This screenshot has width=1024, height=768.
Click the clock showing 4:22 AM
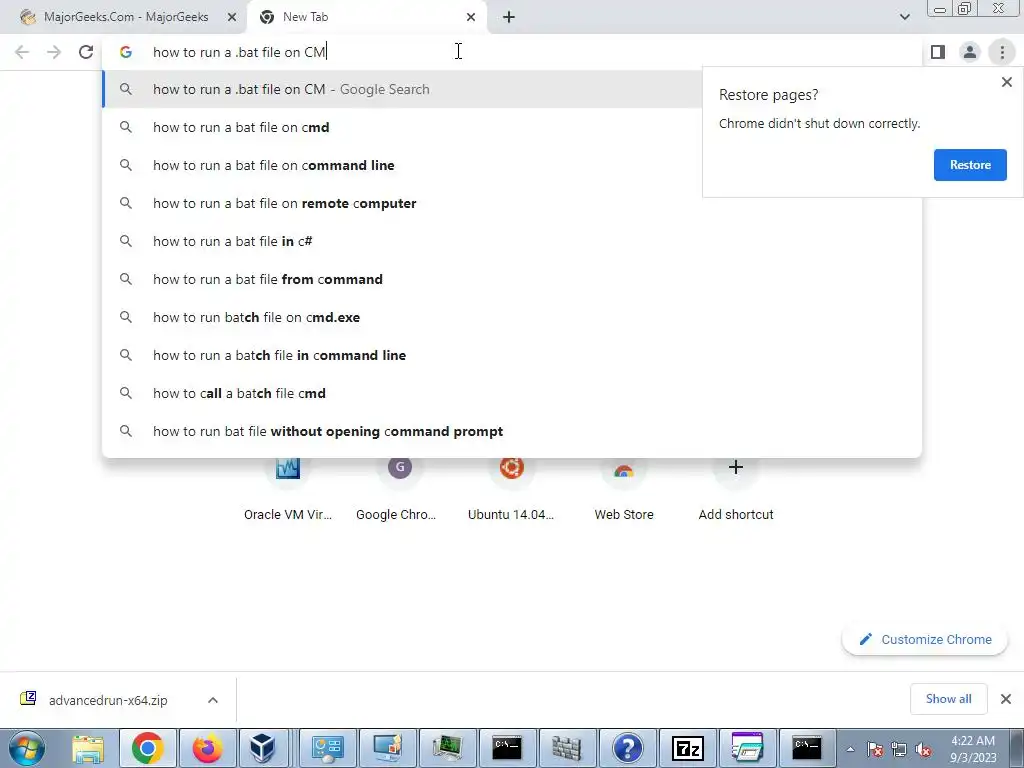pyautogui.click(x=973, y=749)
